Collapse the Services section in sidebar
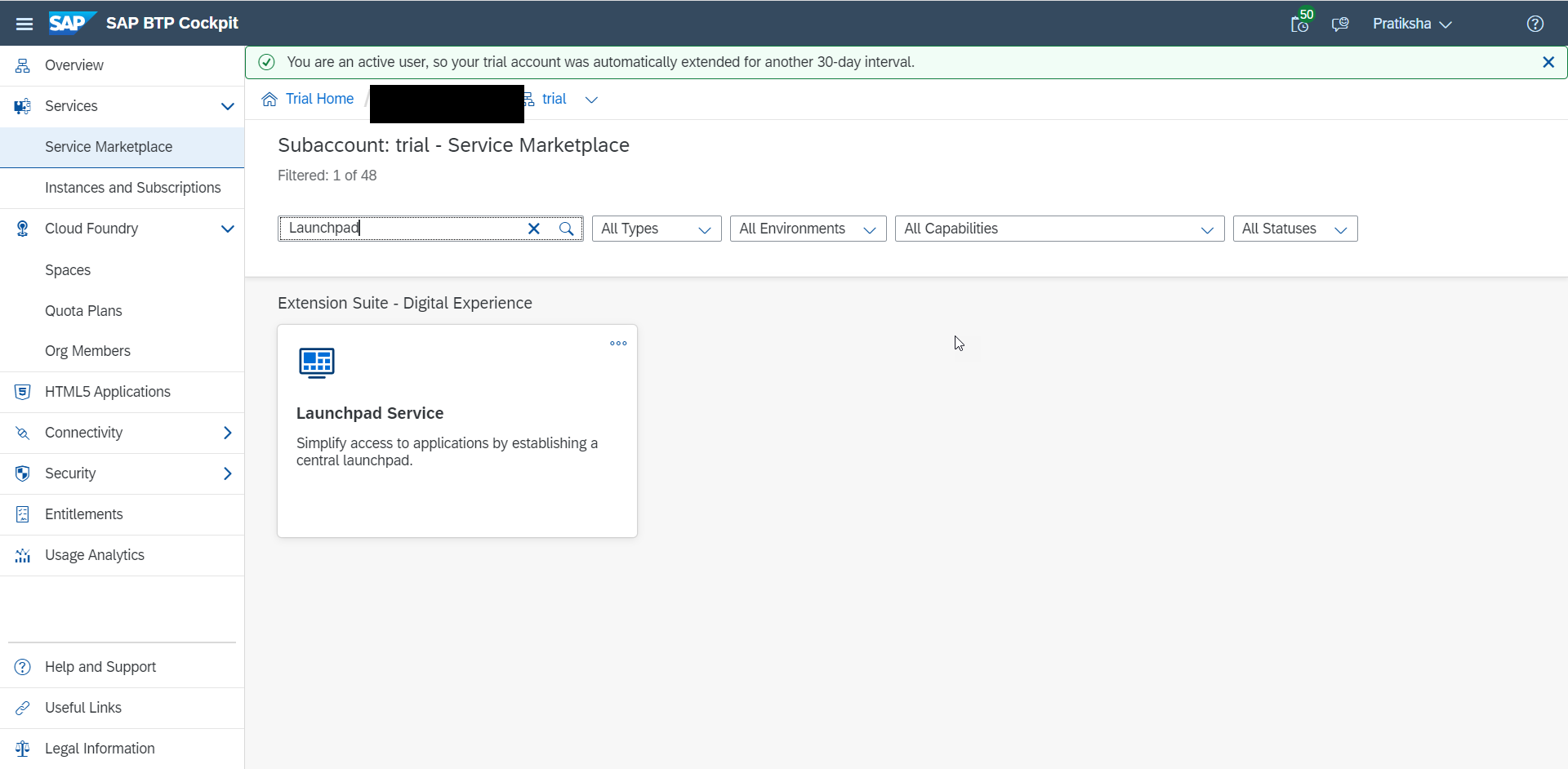The height and width of the screenshot is (769, 1568). point(227,106)
